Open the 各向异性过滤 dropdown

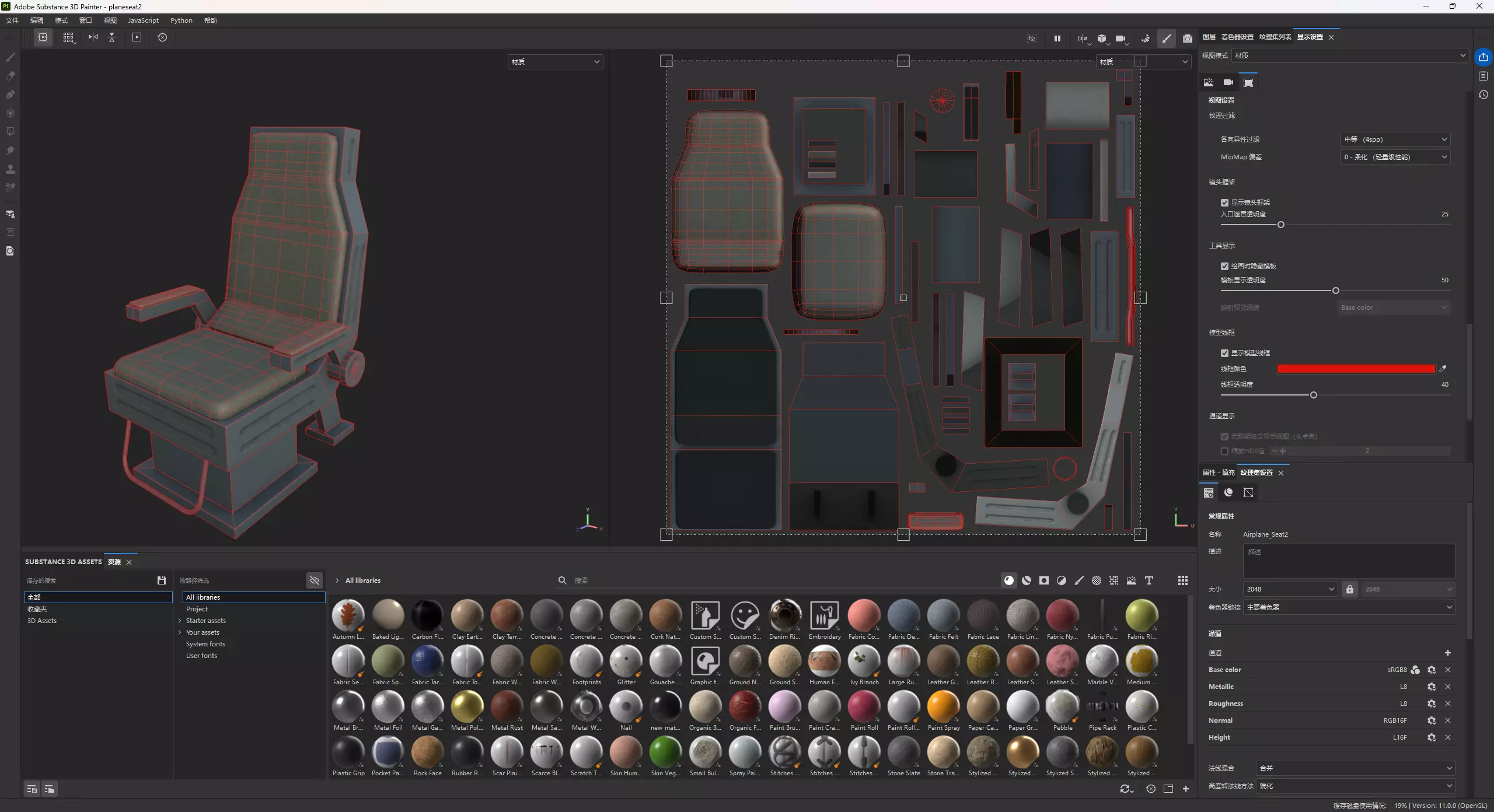1395,139
